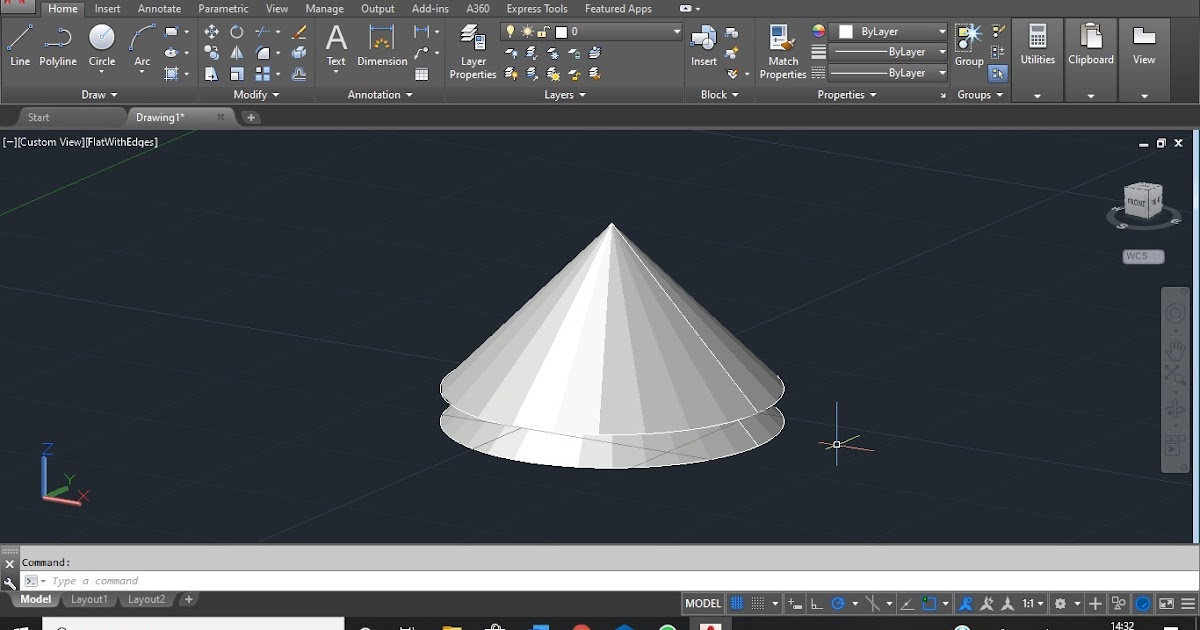This screenshot has width=1200, height=630.
Task: Expand the Draw panel
Action: pos(113,94)
